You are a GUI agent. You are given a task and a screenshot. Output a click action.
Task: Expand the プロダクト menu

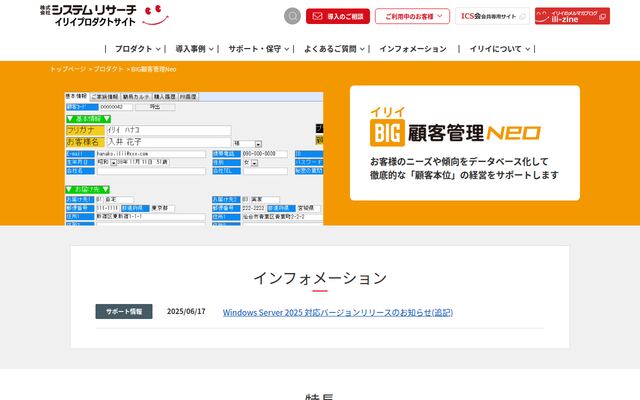138,49
